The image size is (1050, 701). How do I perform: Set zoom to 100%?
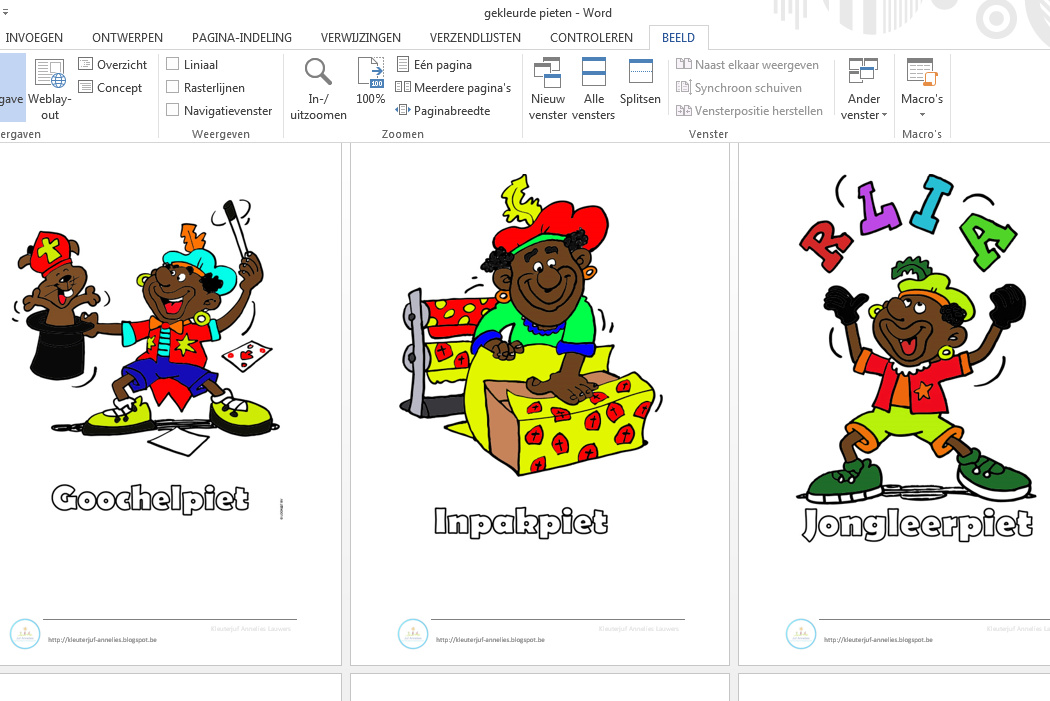(370, 81)
